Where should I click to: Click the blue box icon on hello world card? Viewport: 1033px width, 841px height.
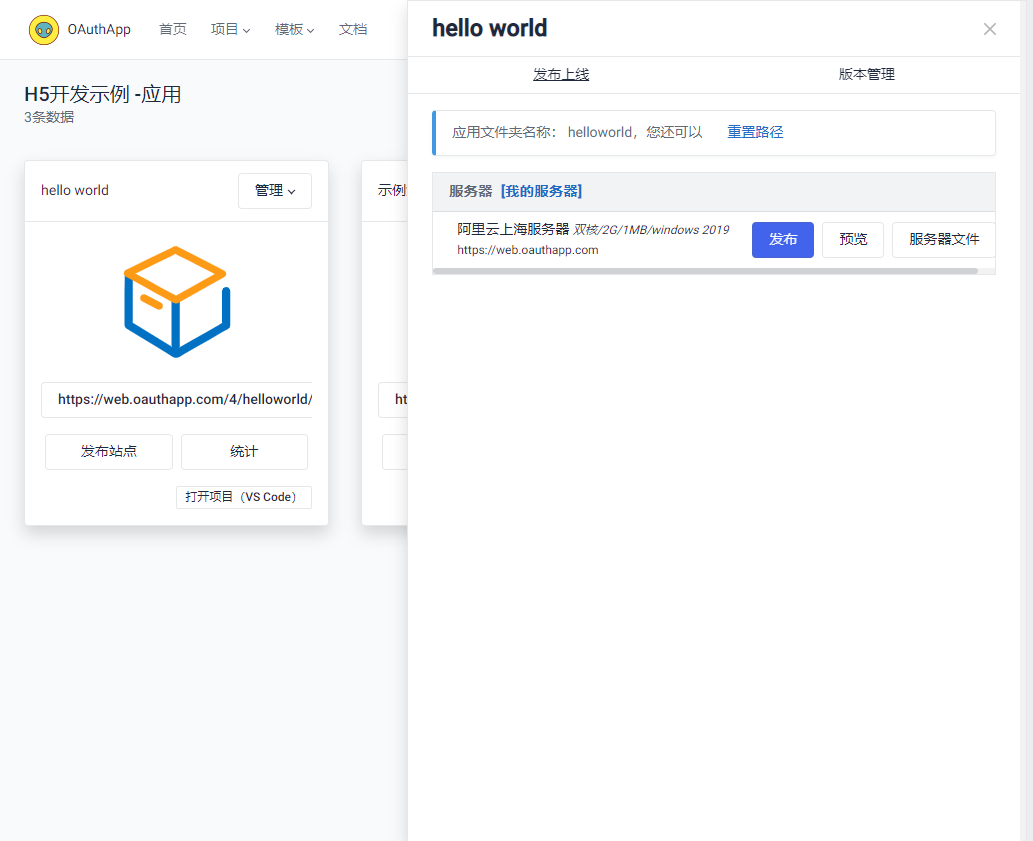click(176, 300)
